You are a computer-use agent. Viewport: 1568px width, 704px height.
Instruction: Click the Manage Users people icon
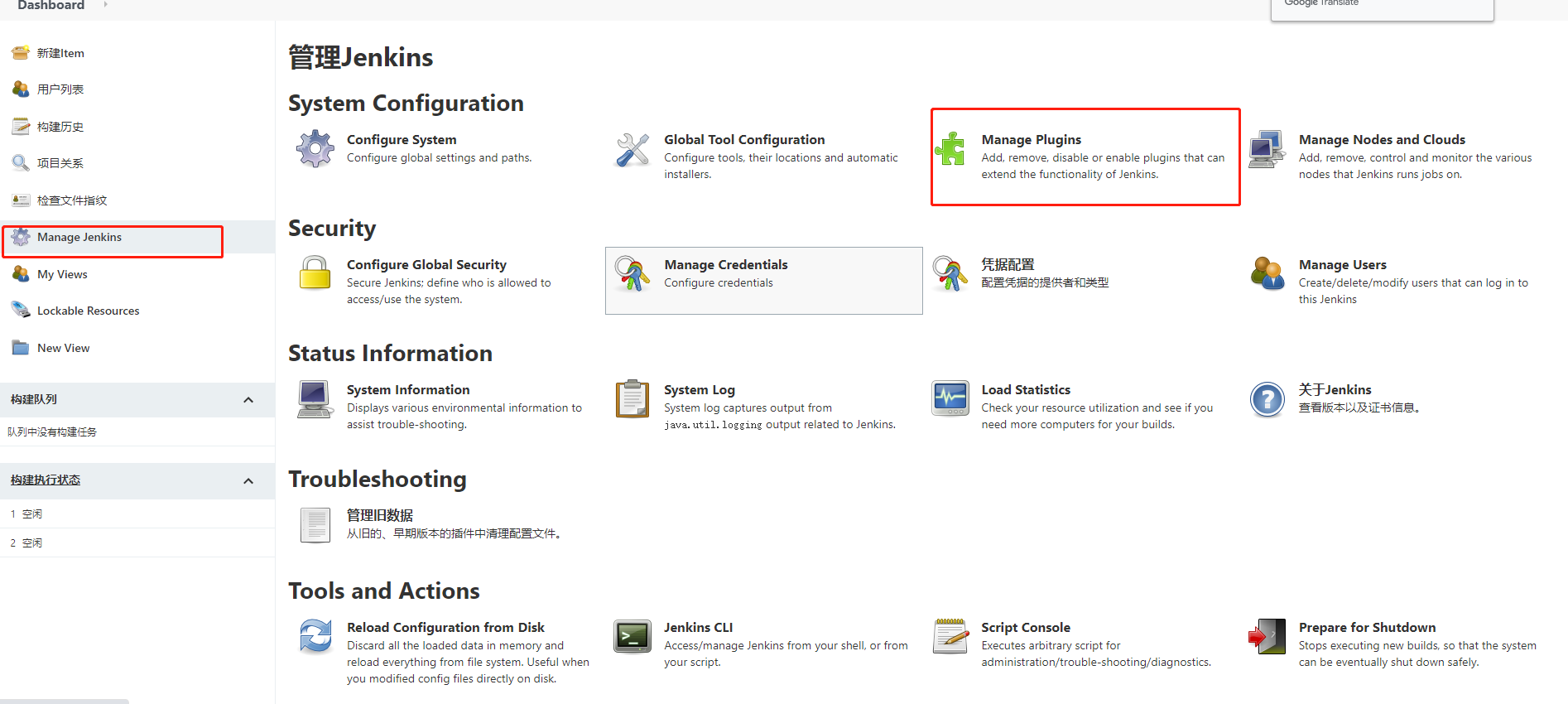(1267, 273)
